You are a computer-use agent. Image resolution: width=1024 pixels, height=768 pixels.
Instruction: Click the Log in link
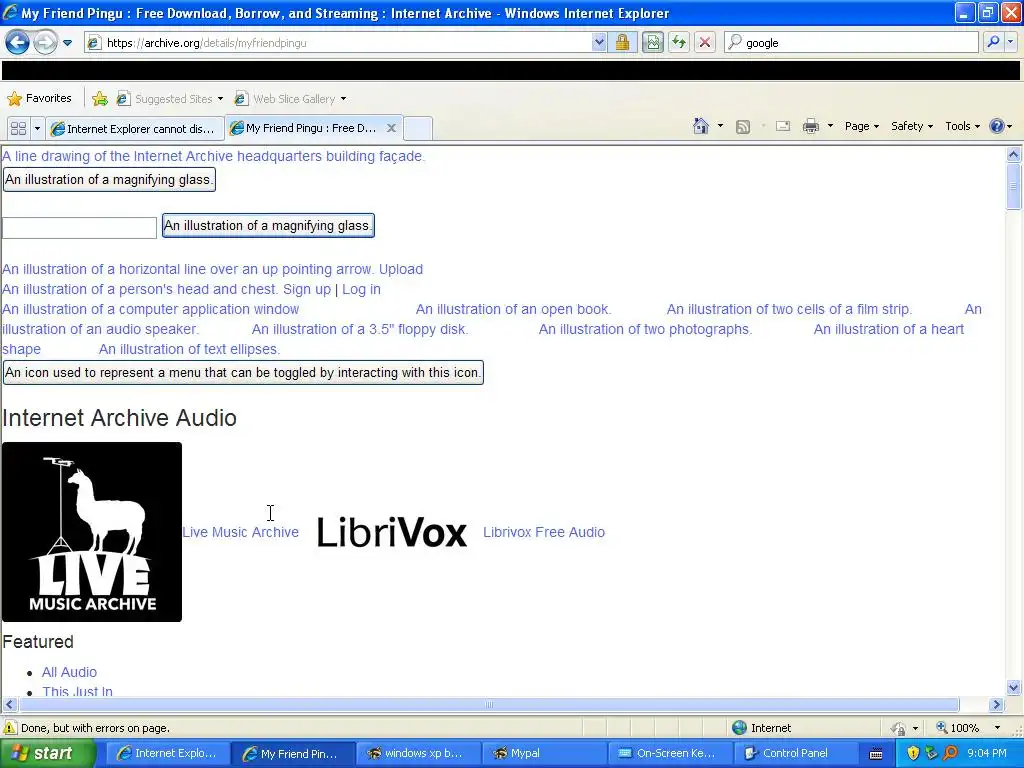(361, 289)
